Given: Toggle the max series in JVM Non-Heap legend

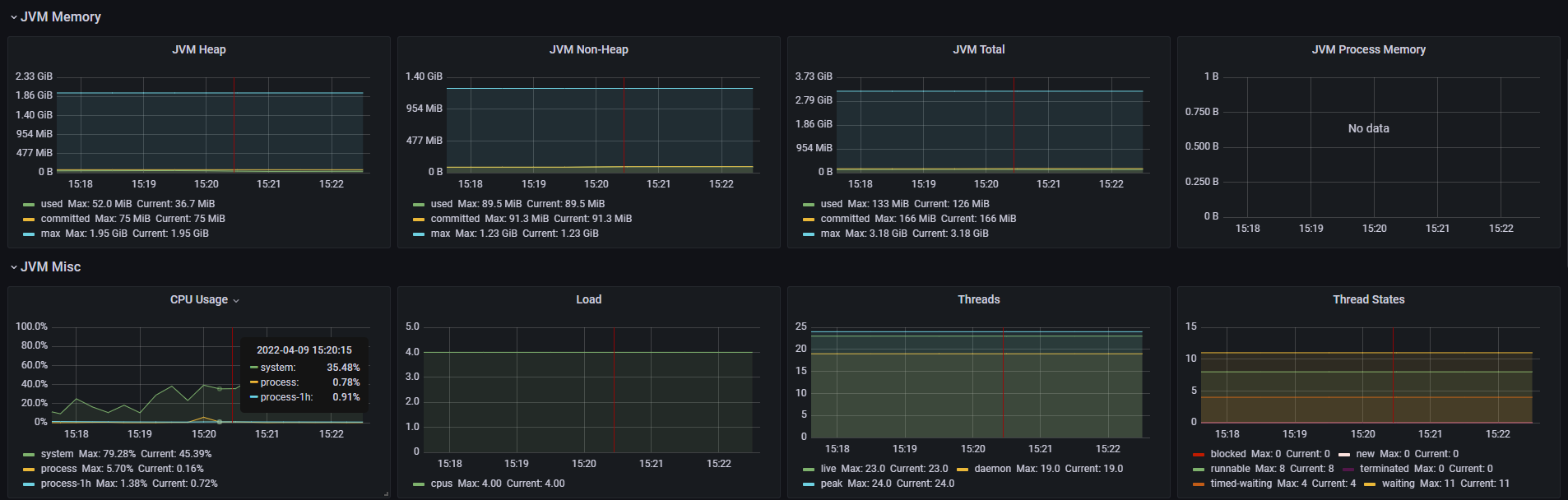Looking at the screenshot, I should (x=440, y=234).
